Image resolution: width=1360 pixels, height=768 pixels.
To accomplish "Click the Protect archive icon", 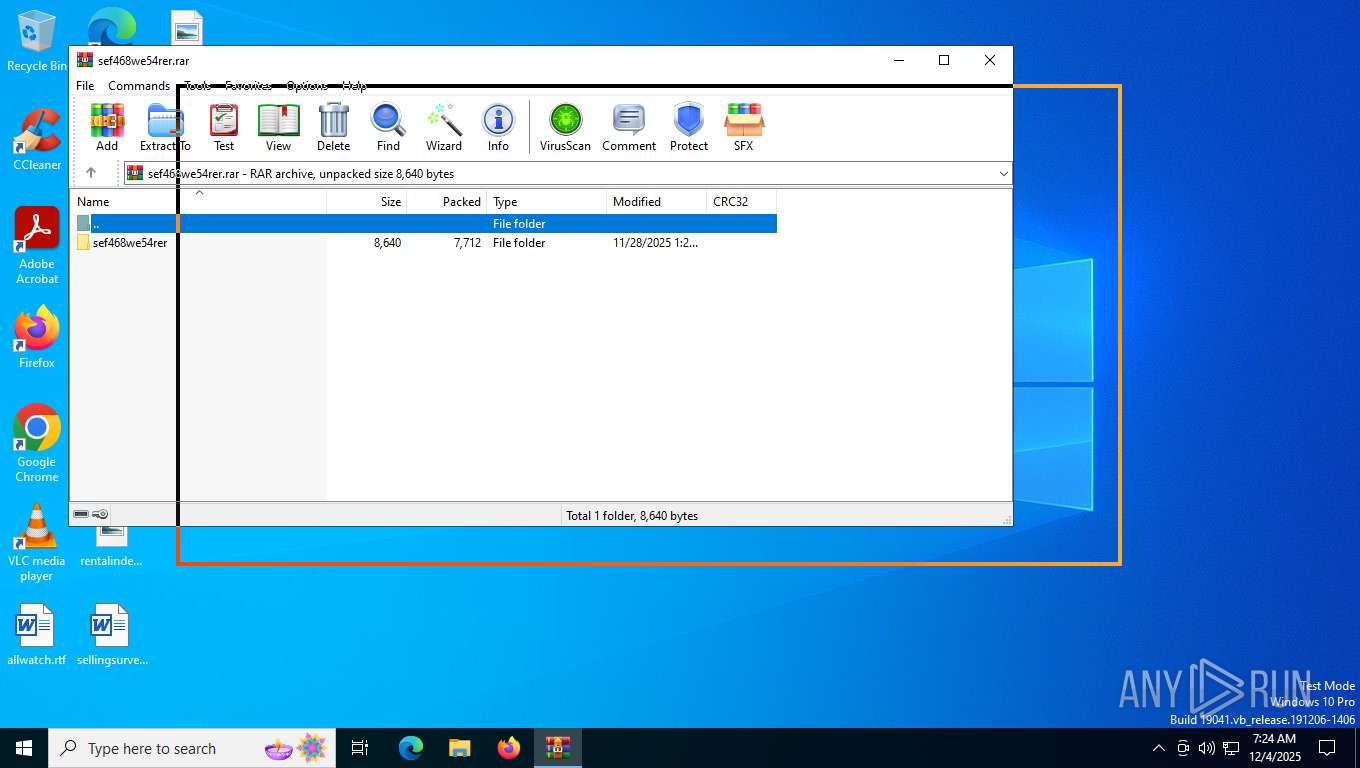I will [x=689, y=128].
